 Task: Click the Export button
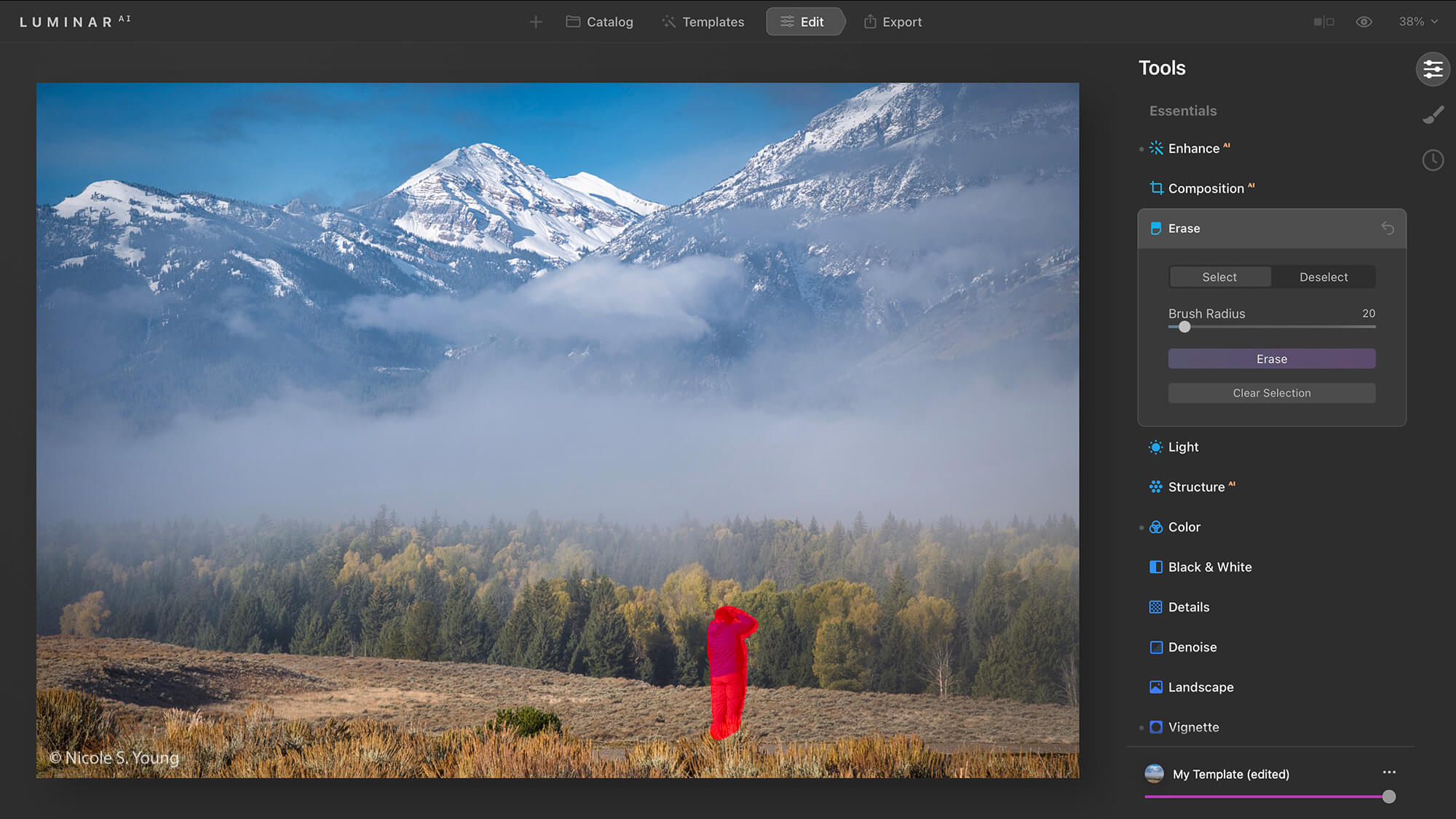pos(893,22)
